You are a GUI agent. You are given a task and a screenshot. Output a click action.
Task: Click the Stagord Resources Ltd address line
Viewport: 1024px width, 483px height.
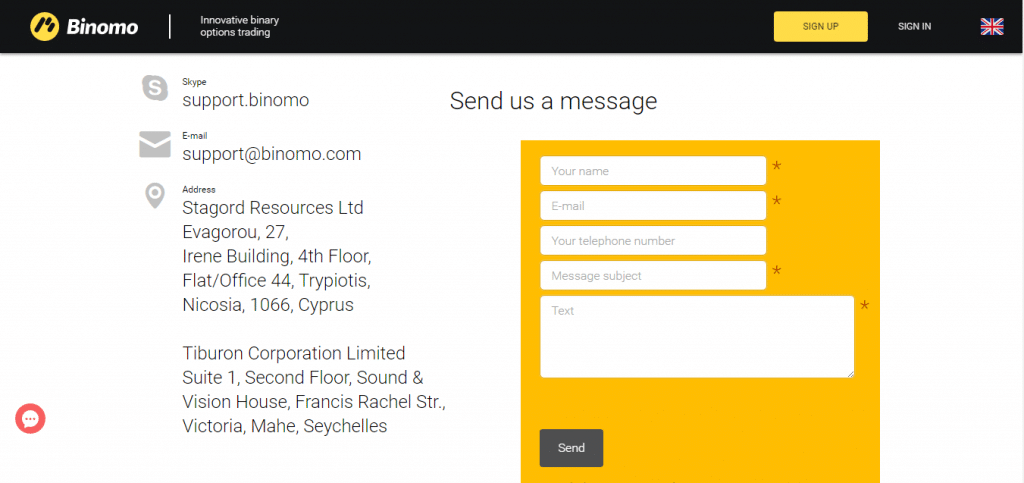click(x=273, y=208)
